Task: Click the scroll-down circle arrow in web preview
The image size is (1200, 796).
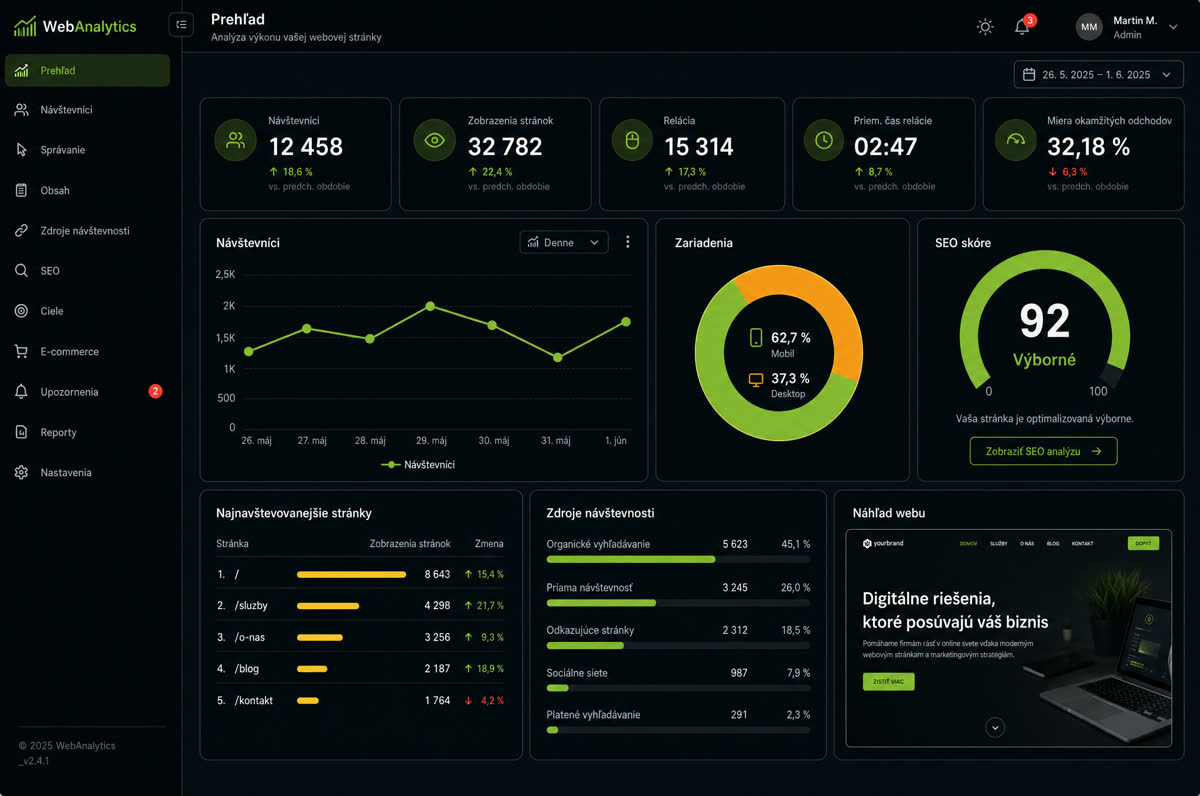Action: point(995,727)
